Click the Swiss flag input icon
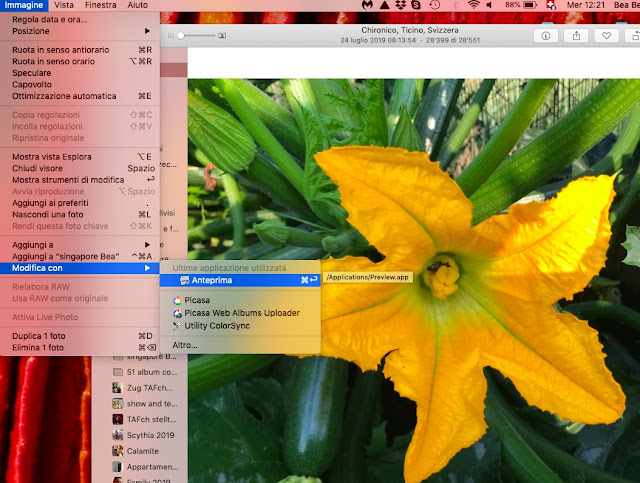 pos(551,5)
